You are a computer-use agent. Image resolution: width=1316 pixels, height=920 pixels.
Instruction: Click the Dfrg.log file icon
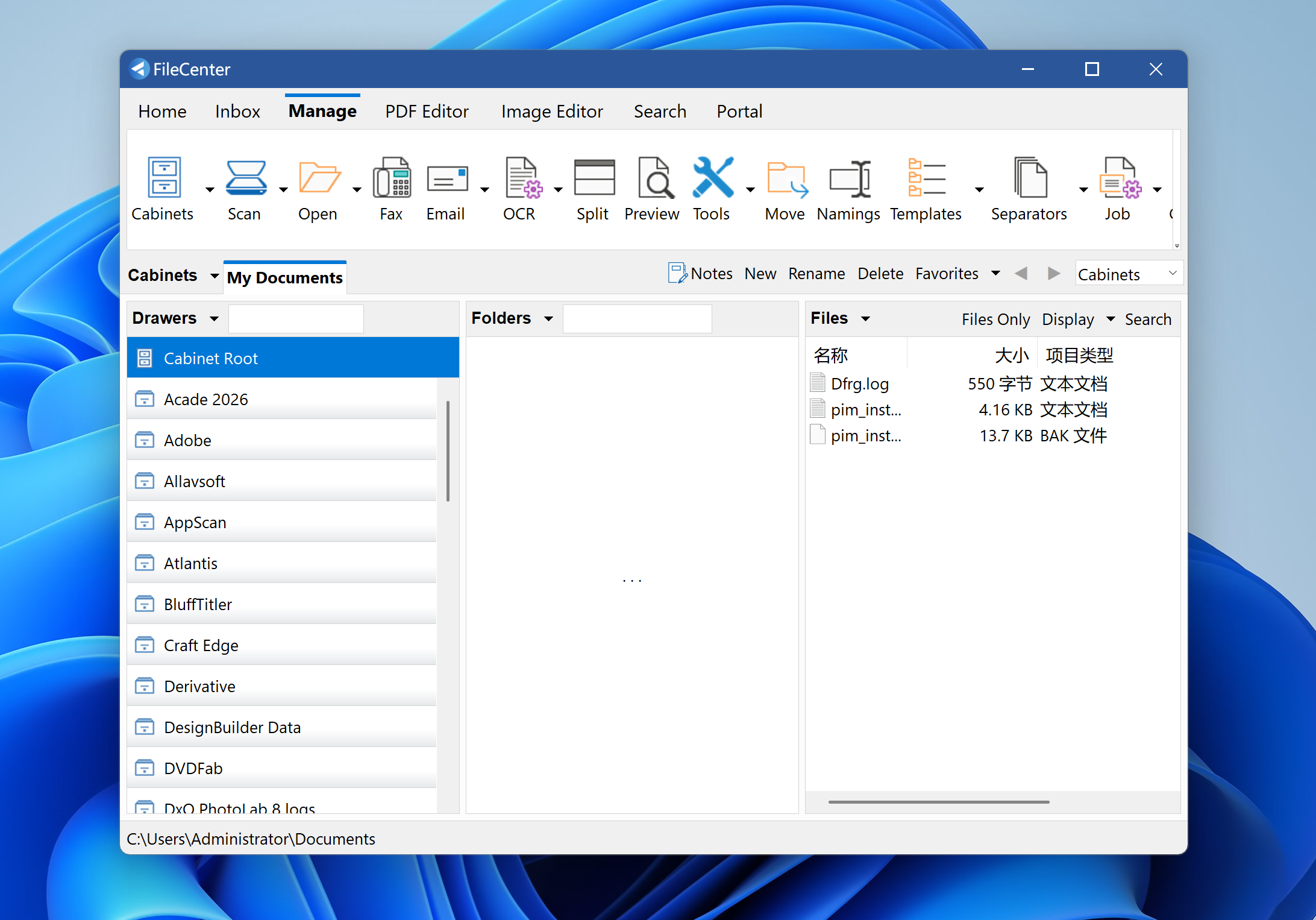point(818,383)
